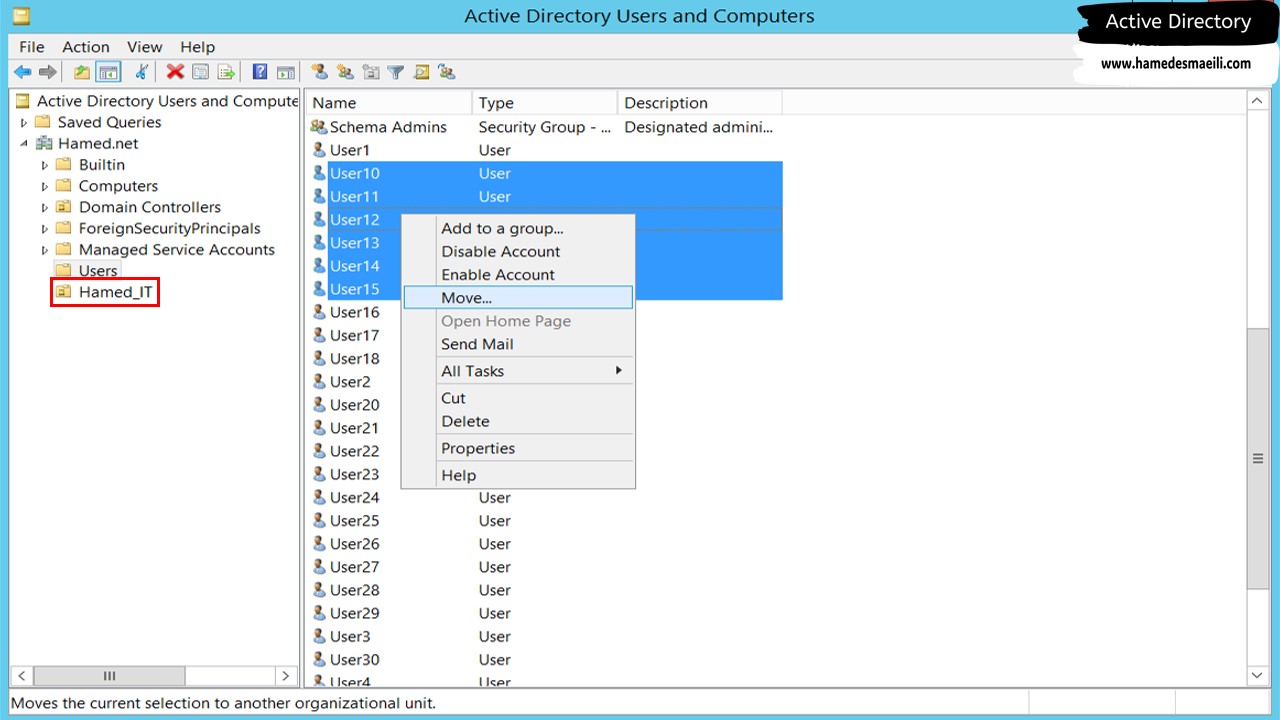
Task: Click tree pane horizontal scrollbar thumb
Action: point(110,676)
